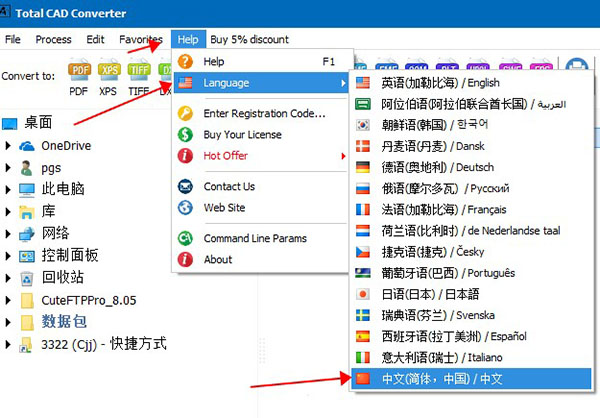
Task: Click the PDF convert format icon
Action: [x=79, y=71]
